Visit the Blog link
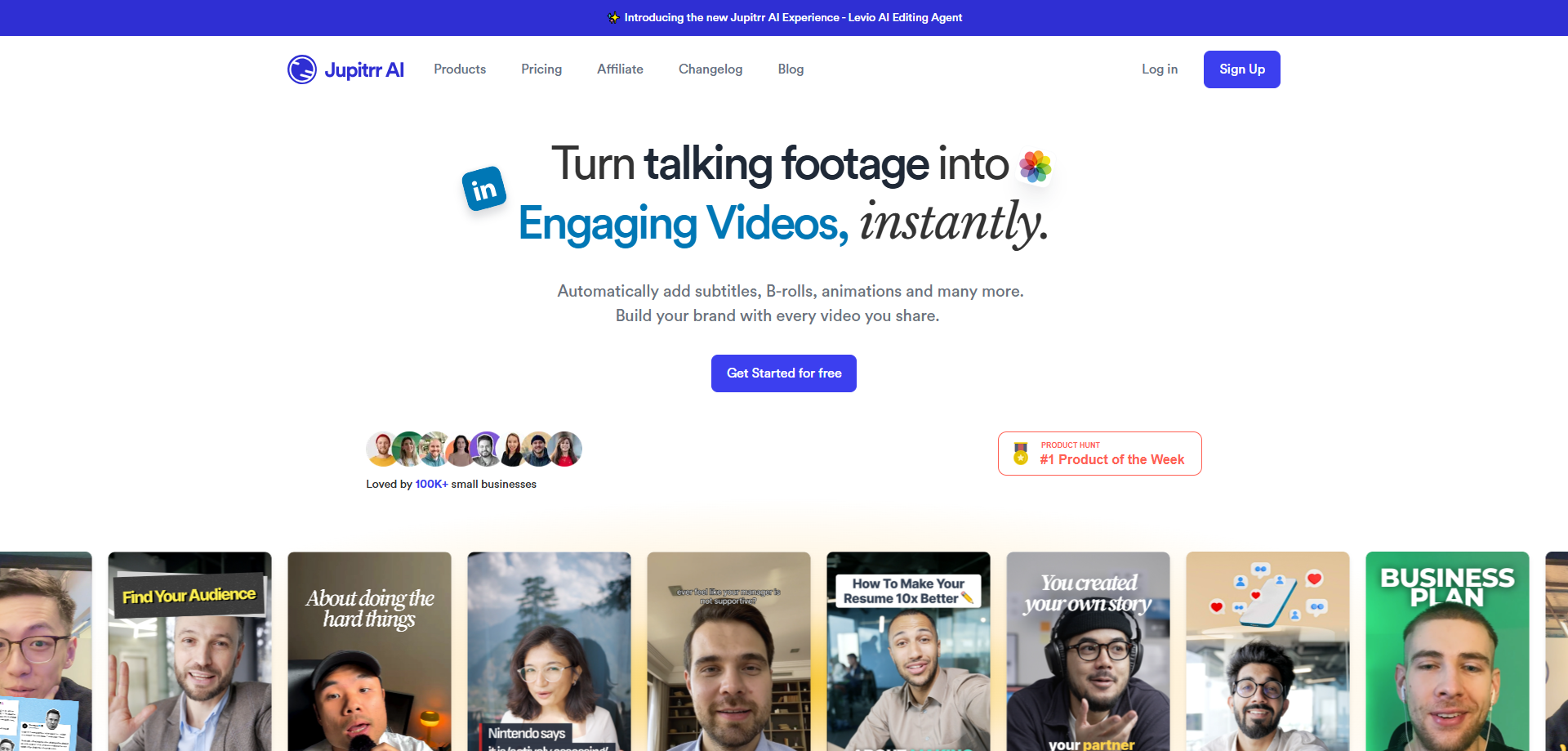 (791, 69)
